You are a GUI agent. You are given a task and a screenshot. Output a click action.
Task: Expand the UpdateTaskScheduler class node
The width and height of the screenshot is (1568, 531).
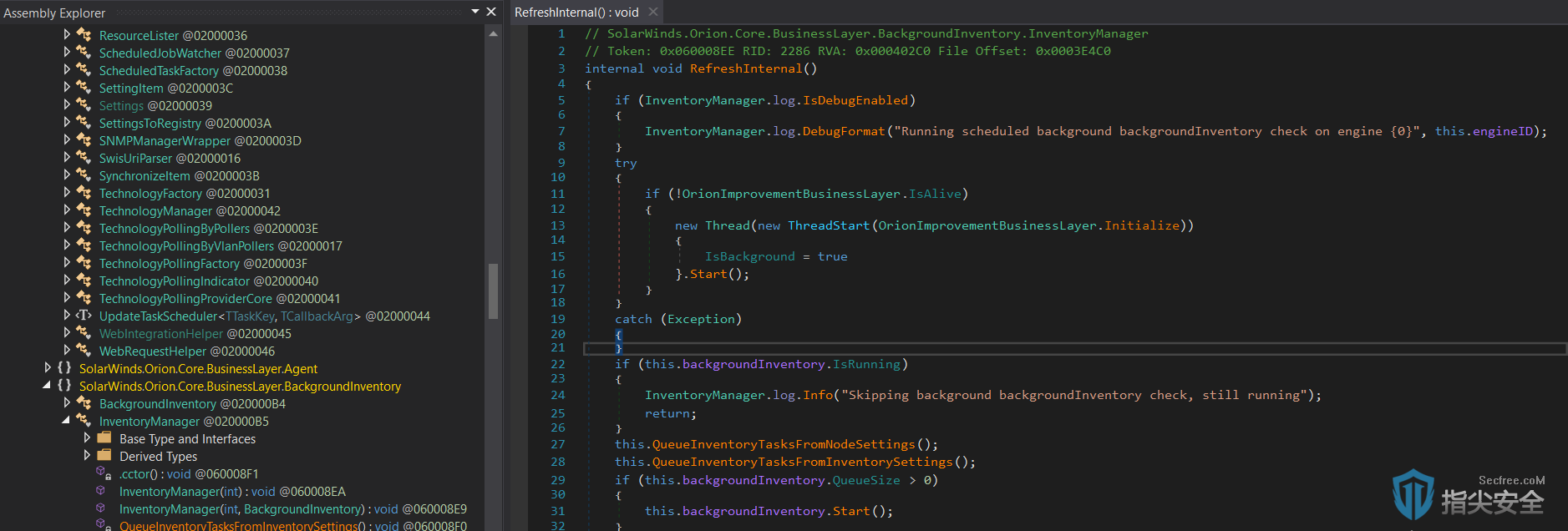click(x=67, y=316)
